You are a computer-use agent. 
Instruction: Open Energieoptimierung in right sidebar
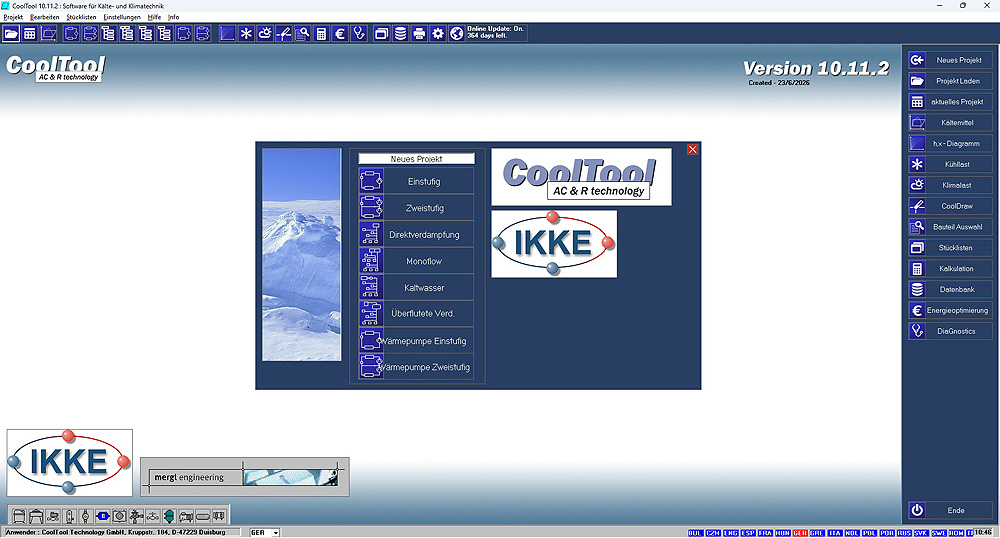[950, 310]
